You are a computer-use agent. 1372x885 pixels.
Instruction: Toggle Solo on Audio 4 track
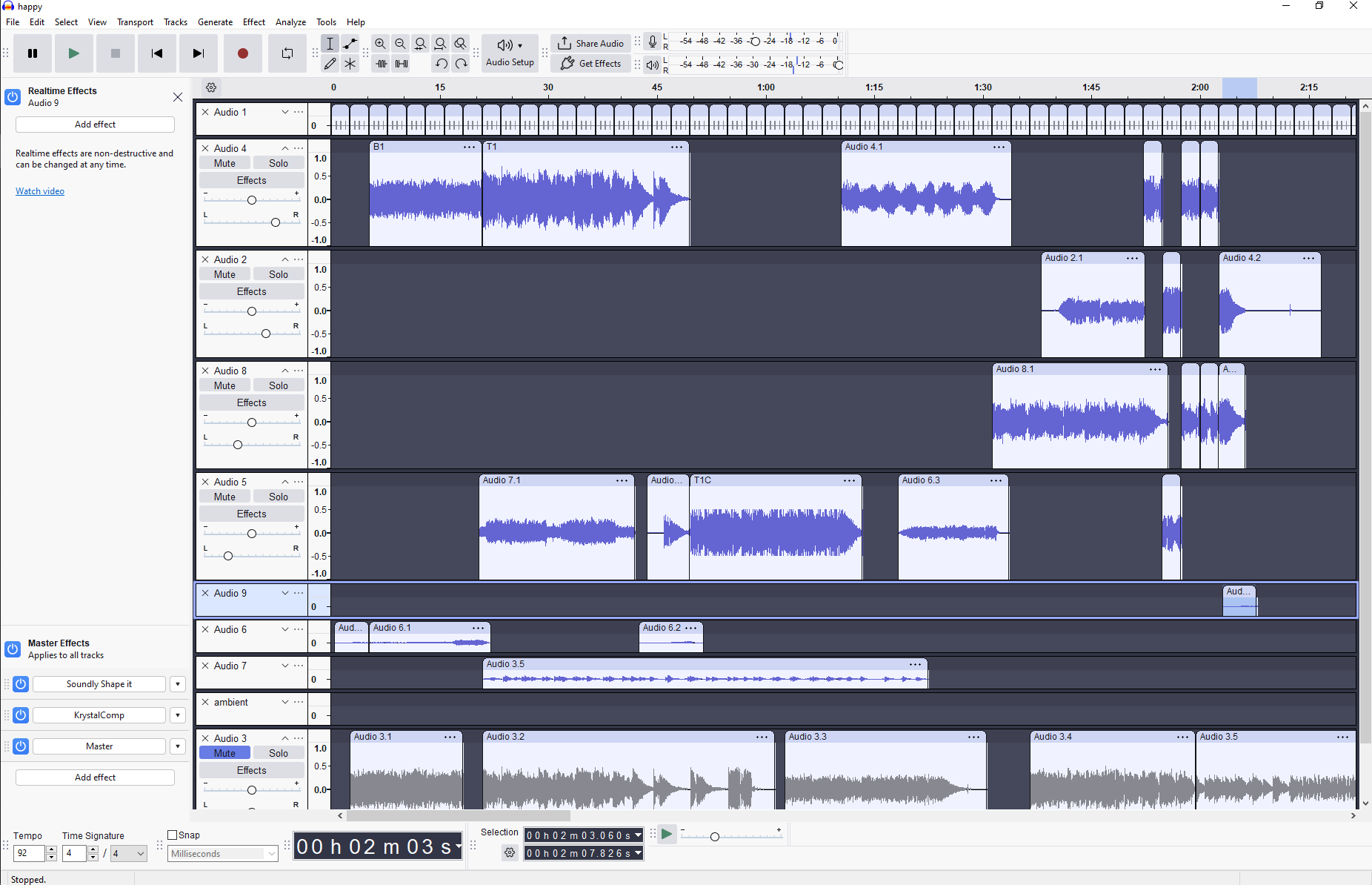coord(279,163)
